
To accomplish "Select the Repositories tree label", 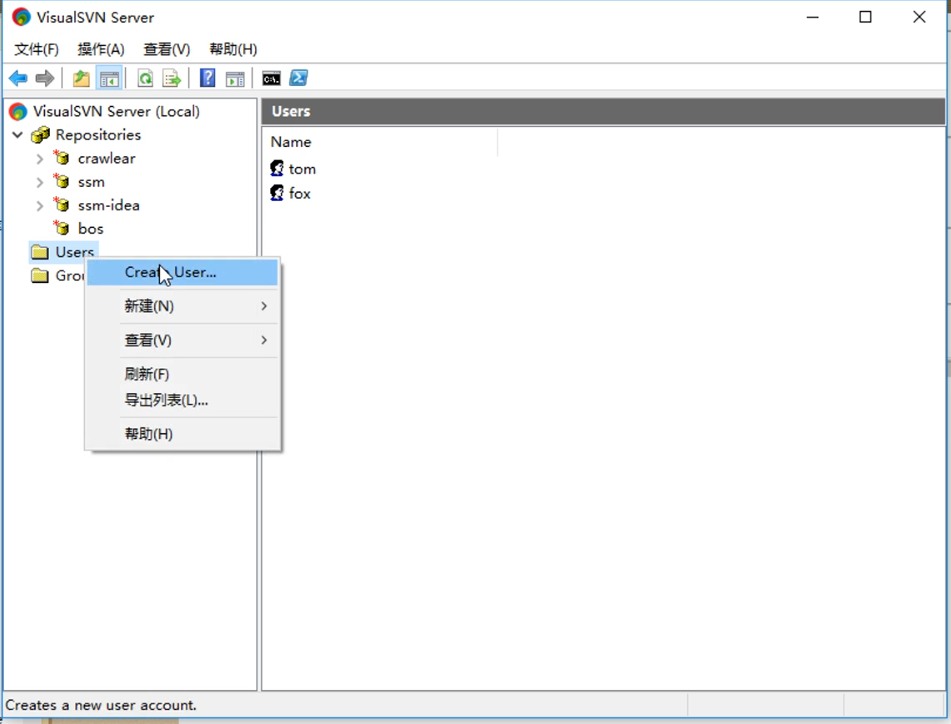I will coord(98,135).
